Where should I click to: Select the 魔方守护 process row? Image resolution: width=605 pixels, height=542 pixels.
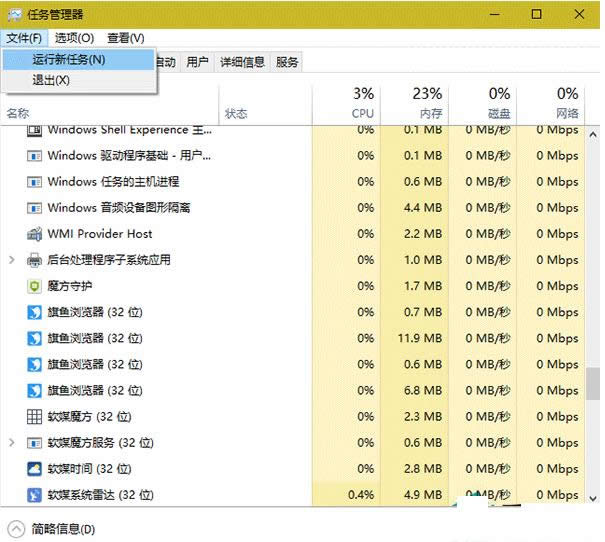[x=293, y=286]
